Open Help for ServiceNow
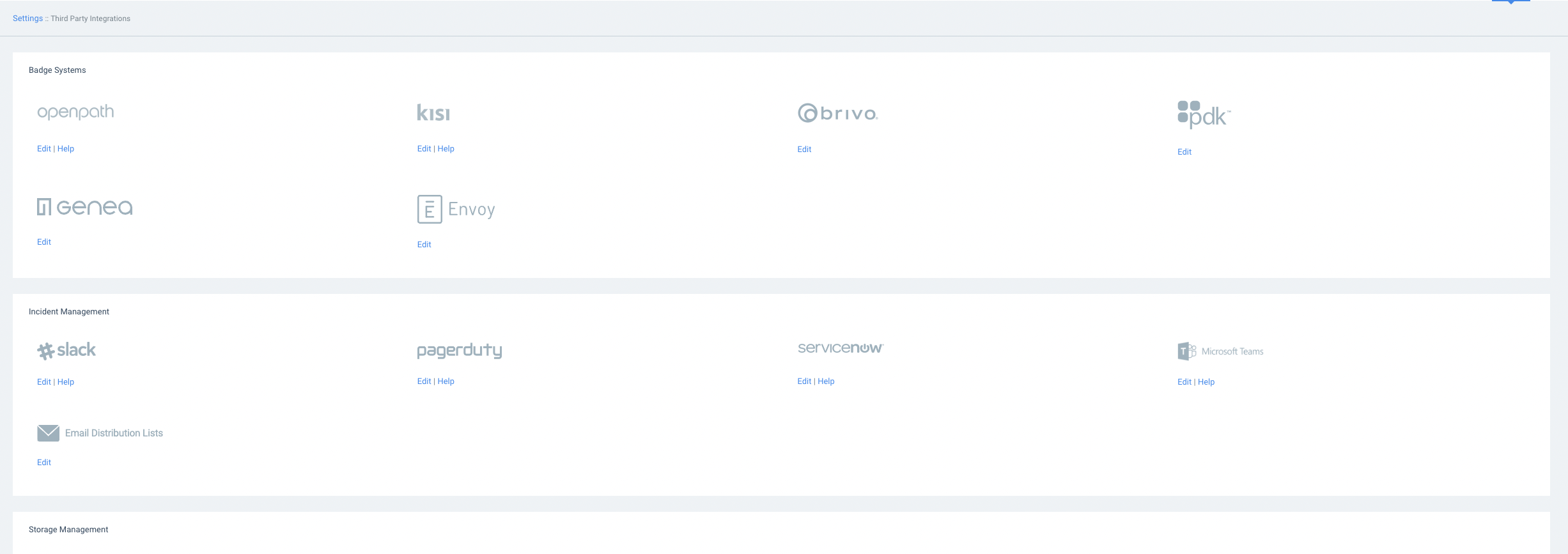Image resolution: width=1568 pixels, height=554 pixels. pos(827,381)
